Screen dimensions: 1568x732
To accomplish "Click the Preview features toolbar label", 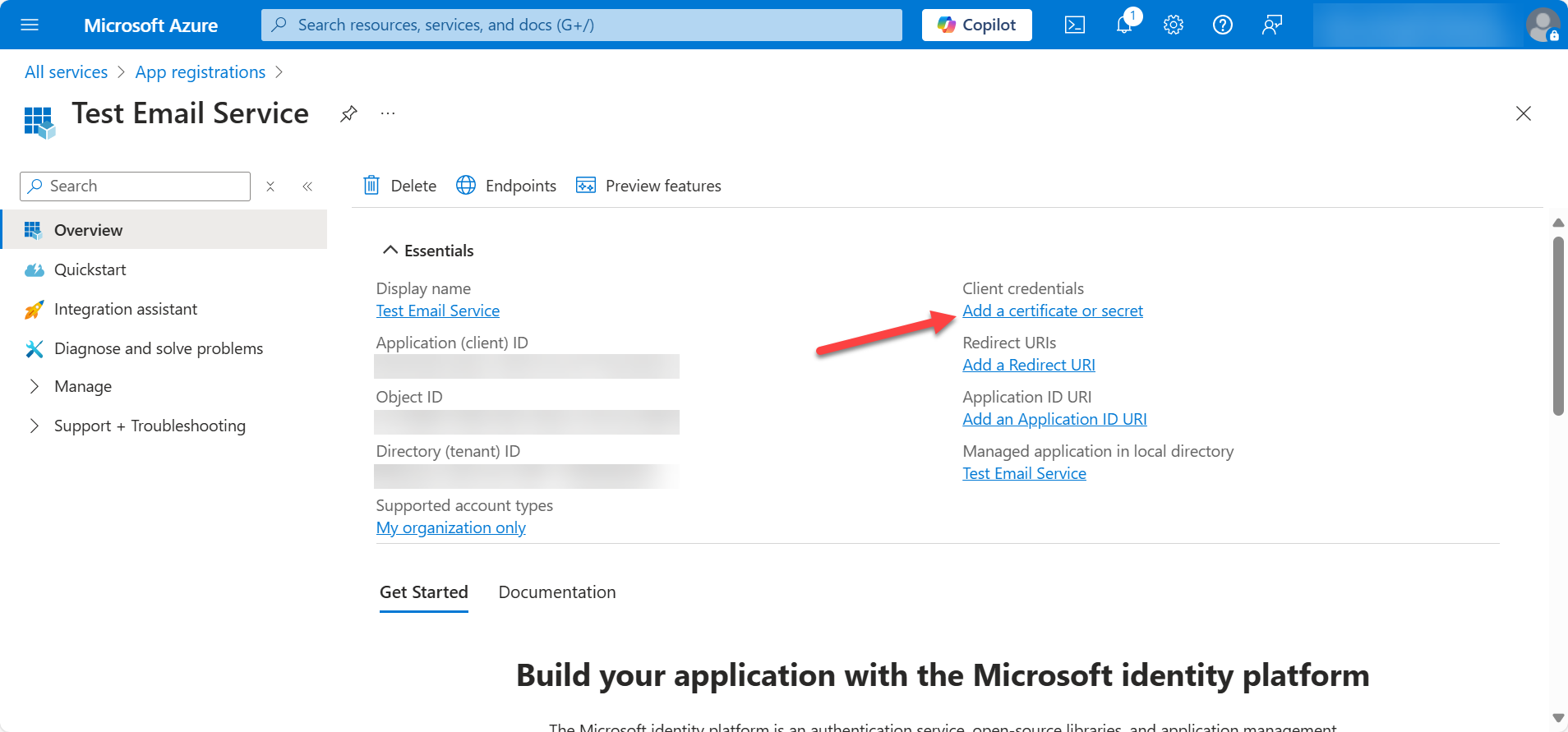I will click(663, 186).
